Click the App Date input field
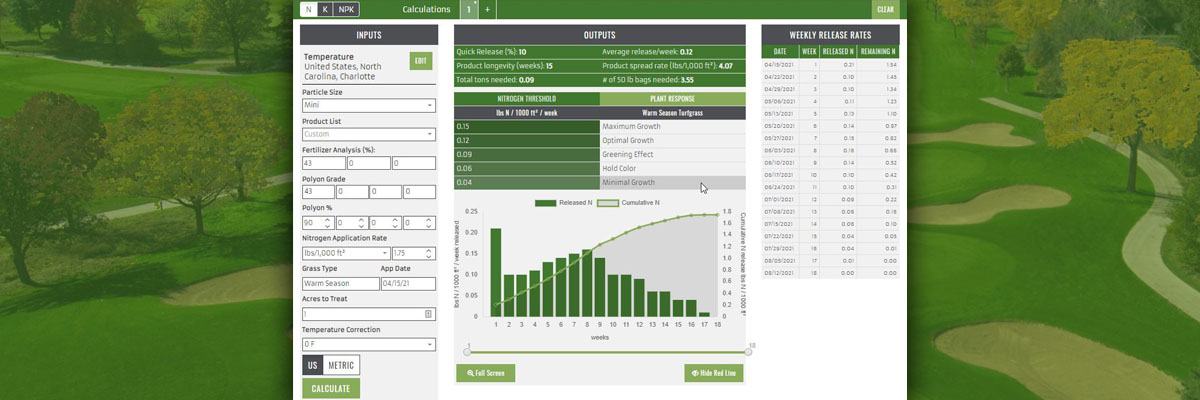 tap(407, 283)
